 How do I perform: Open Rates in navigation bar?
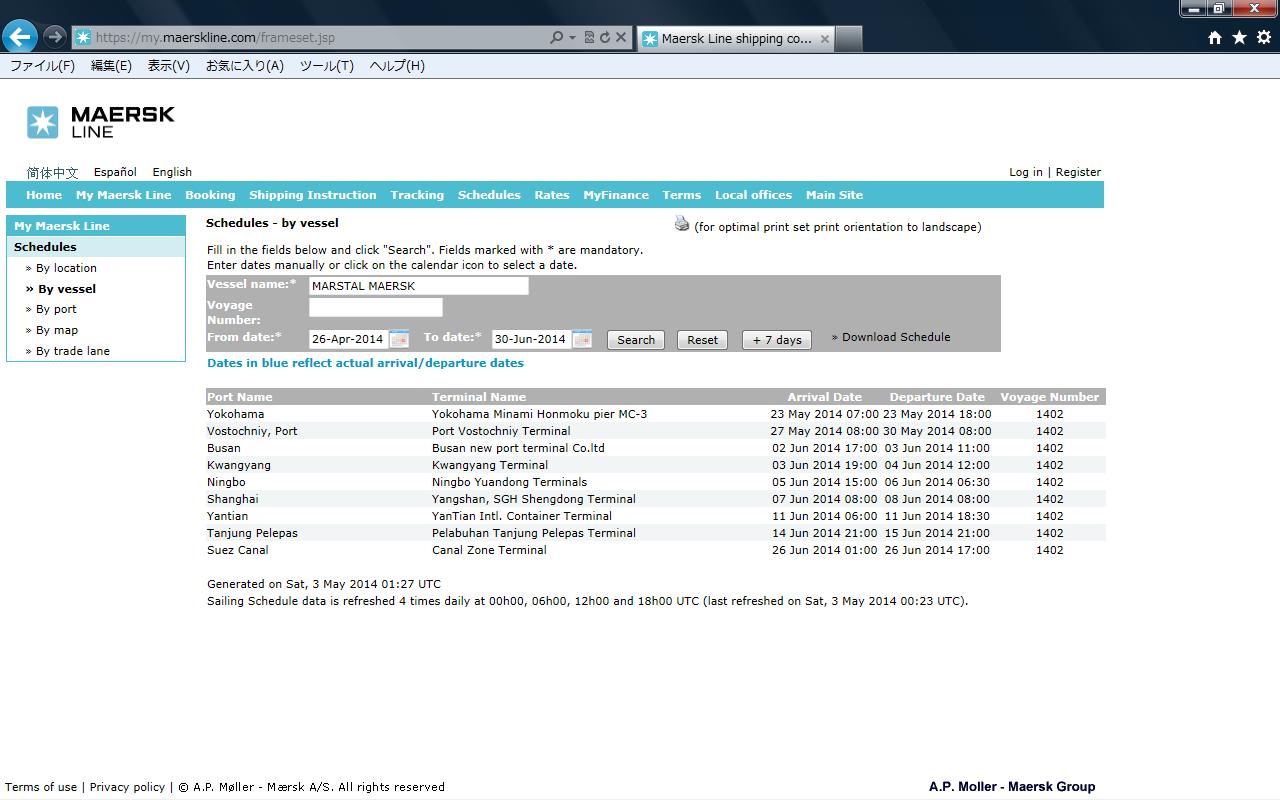coord(551,195)
